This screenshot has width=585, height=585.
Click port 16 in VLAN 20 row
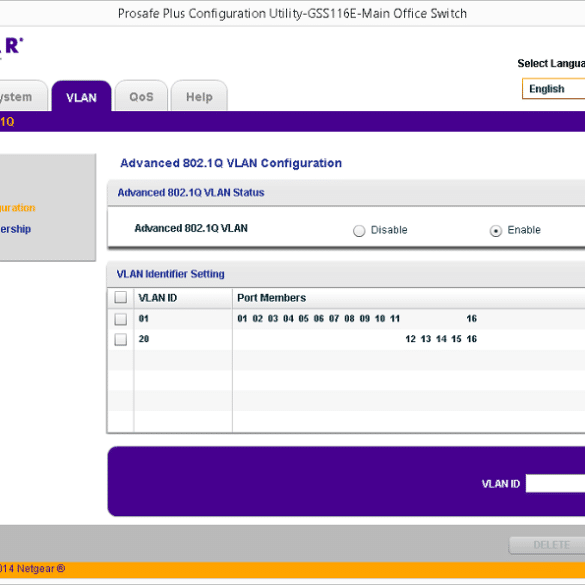[472, 339]
